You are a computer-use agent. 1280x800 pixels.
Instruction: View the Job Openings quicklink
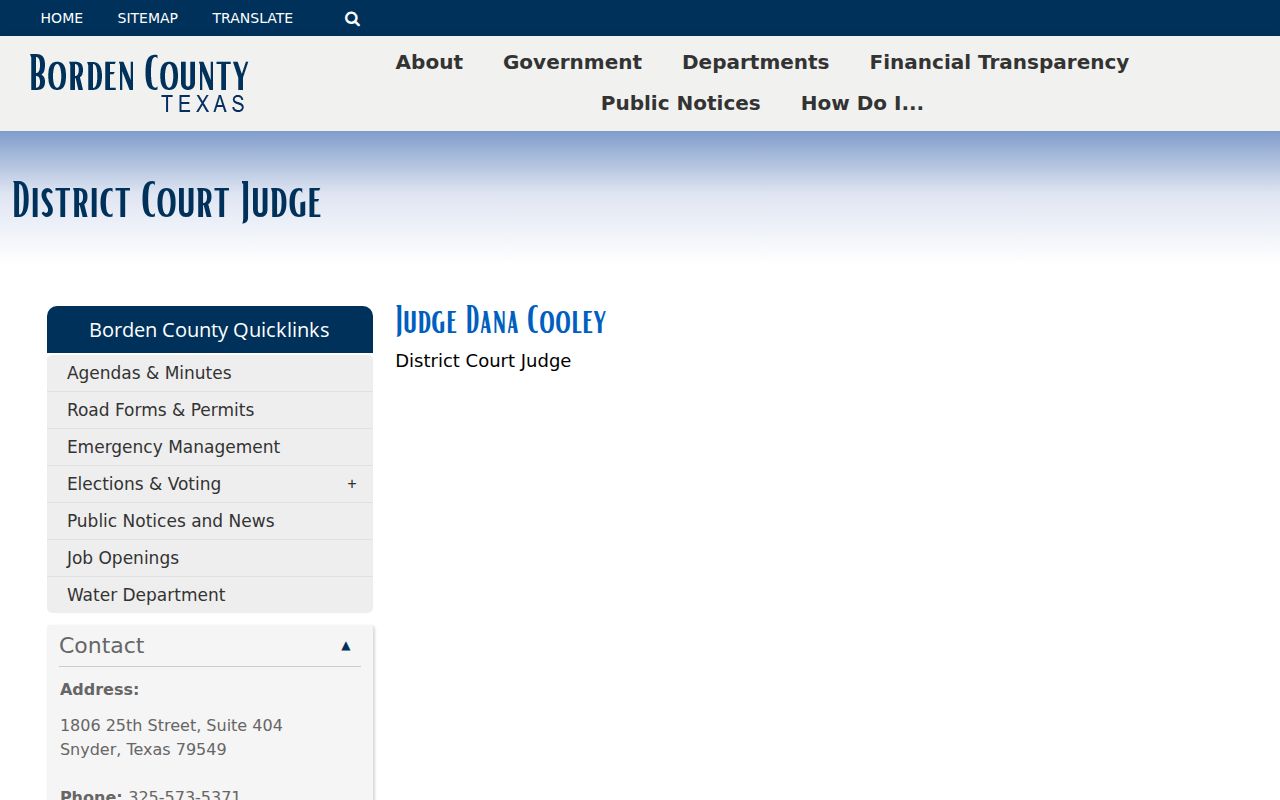tap(210, 558)
